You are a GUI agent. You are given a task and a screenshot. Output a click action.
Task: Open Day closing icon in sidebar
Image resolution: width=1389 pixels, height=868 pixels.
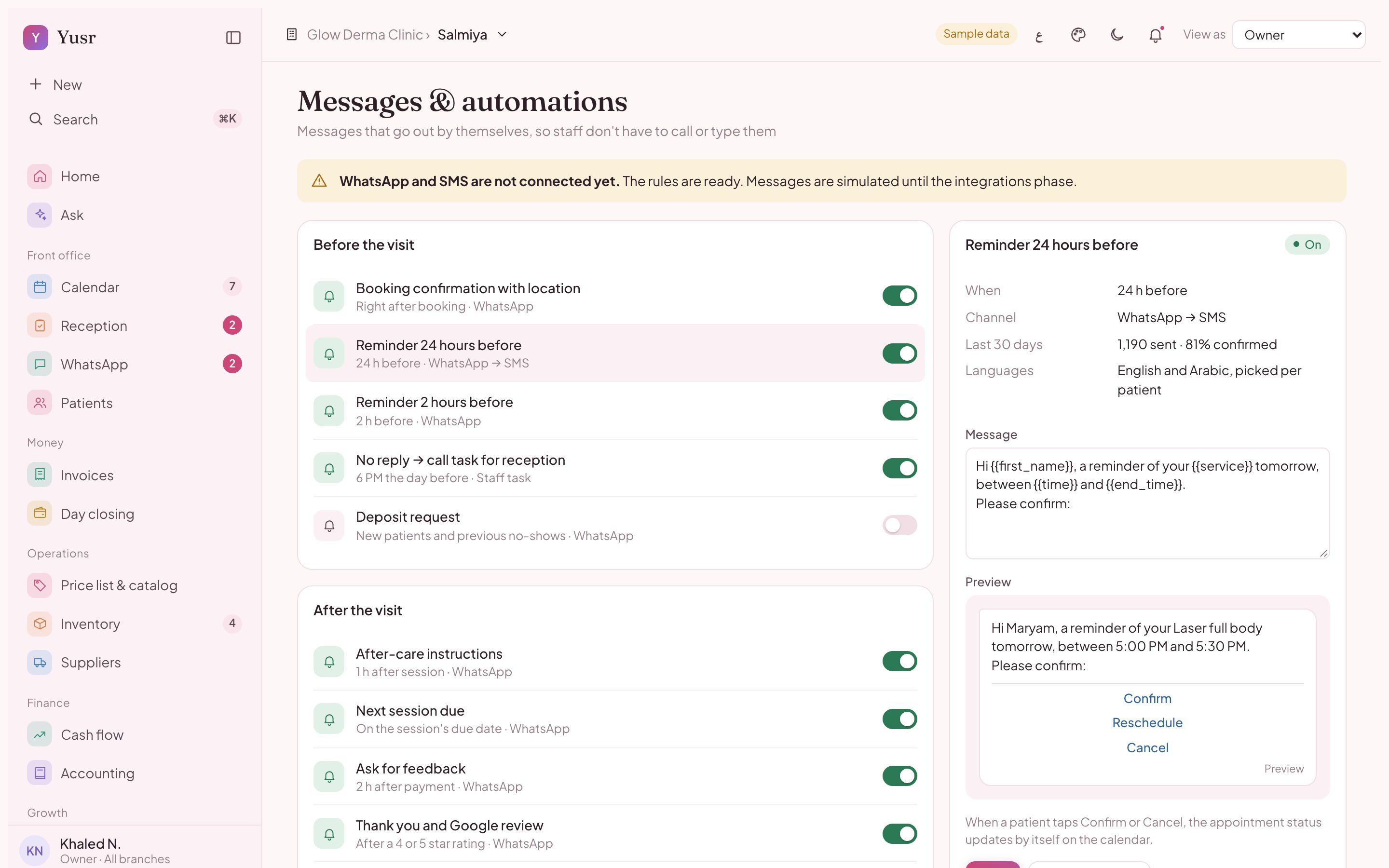[x=40, y=514]
